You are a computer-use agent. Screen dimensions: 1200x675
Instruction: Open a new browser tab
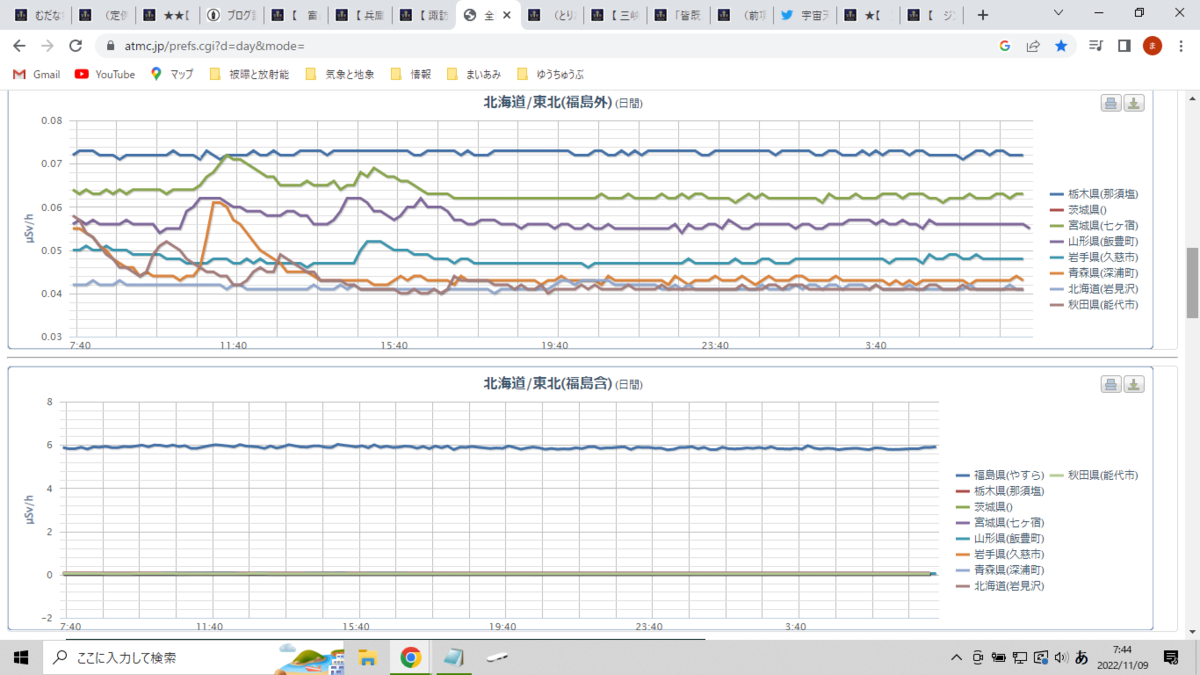(x=983, y=15)
